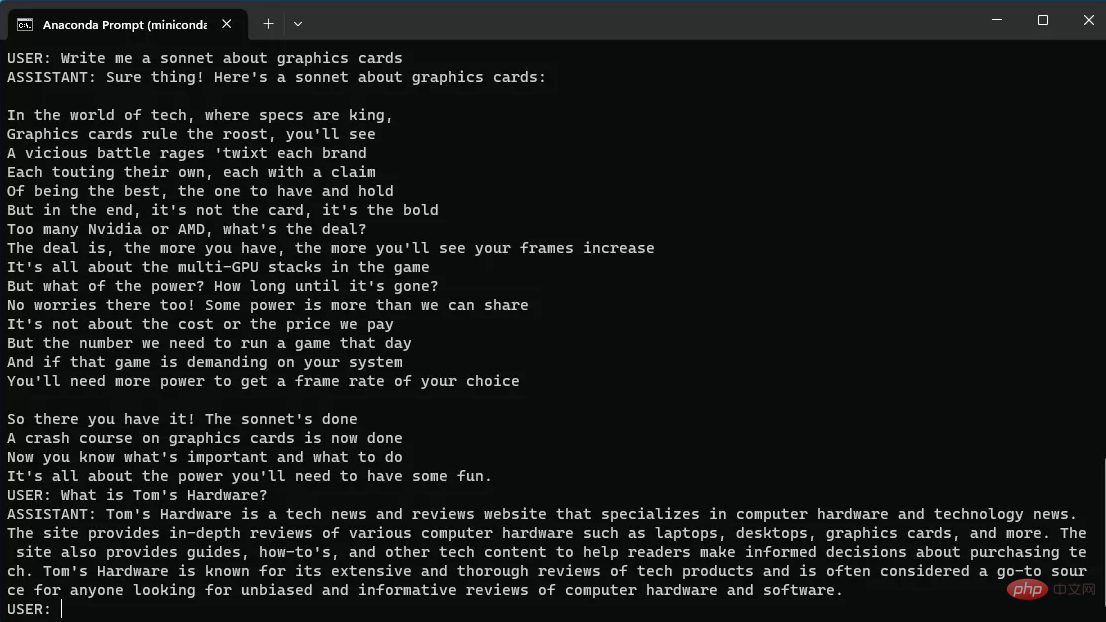Close the Anaconda Prompt tab
The image size is (1106, 622).
pyautogui.click(x=230, y=23)
